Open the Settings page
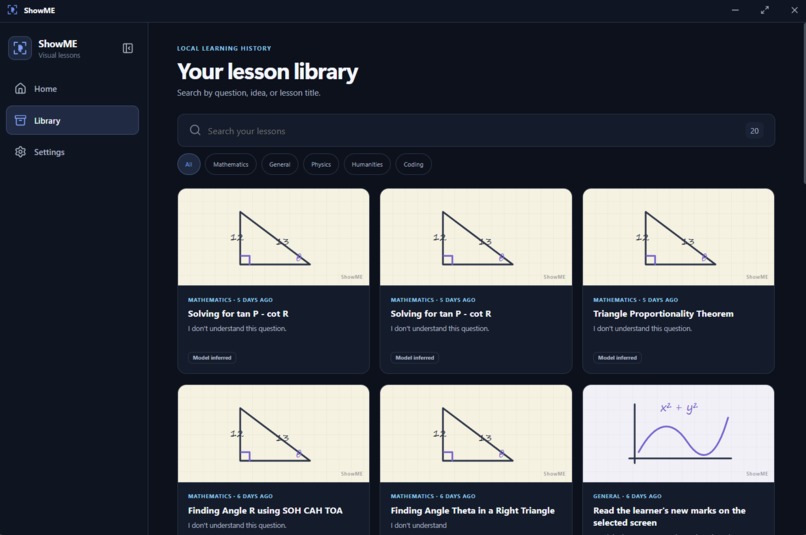 [x=72, y=152]
